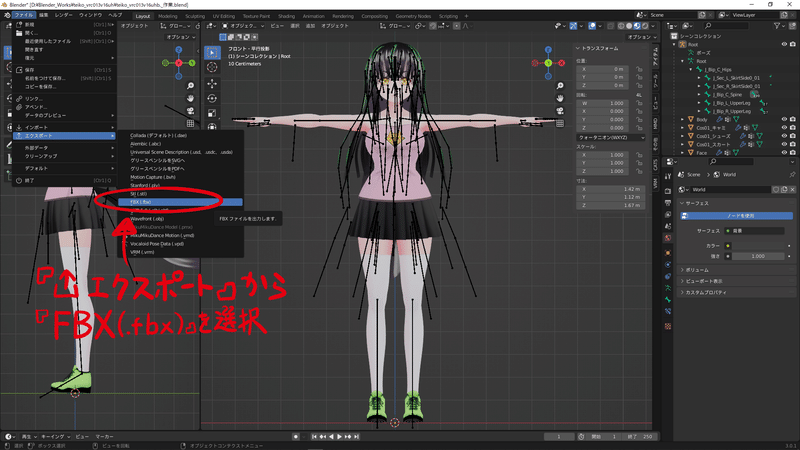
Task: Click hand pan icon in right viewport
Action: click(x=560, y=98)
